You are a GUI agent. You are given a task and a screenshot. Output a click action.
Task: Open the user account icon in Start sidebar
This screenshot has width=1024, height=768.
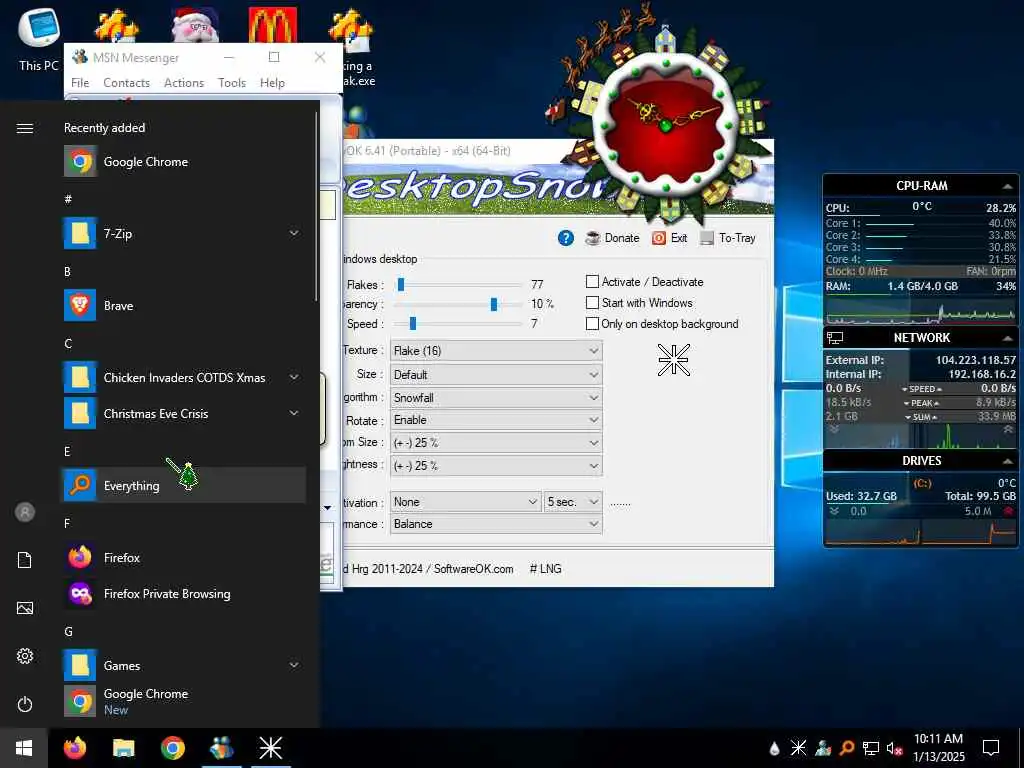(x=25, y=512)
